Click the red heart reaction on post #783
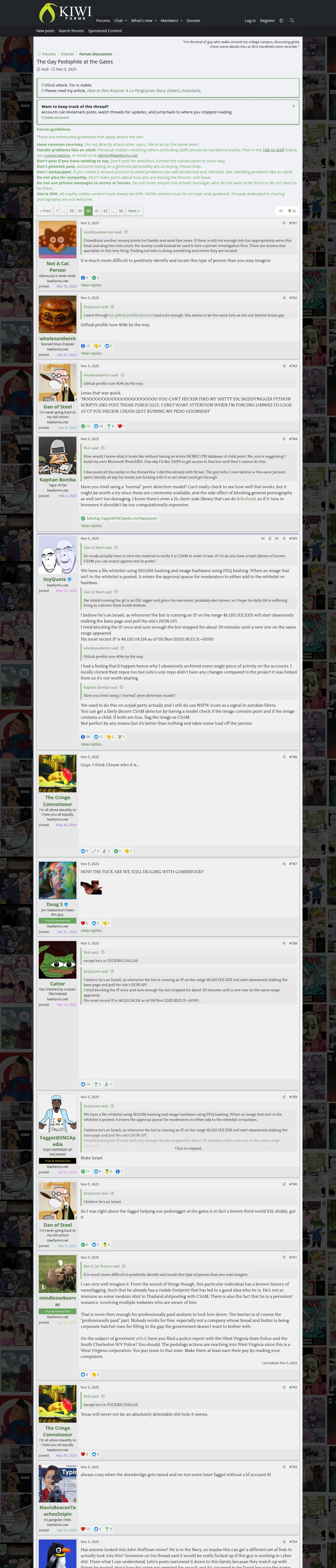336x1568 pixels. pyautogui.click(x=120, y=426)
